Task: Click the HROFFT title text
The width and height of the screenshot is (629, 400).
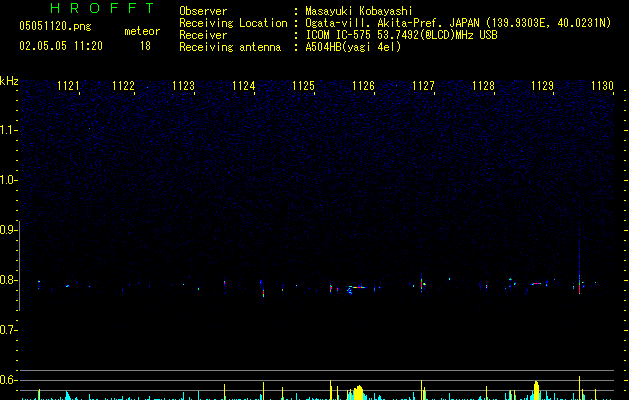Action: [x=102, y=8]
